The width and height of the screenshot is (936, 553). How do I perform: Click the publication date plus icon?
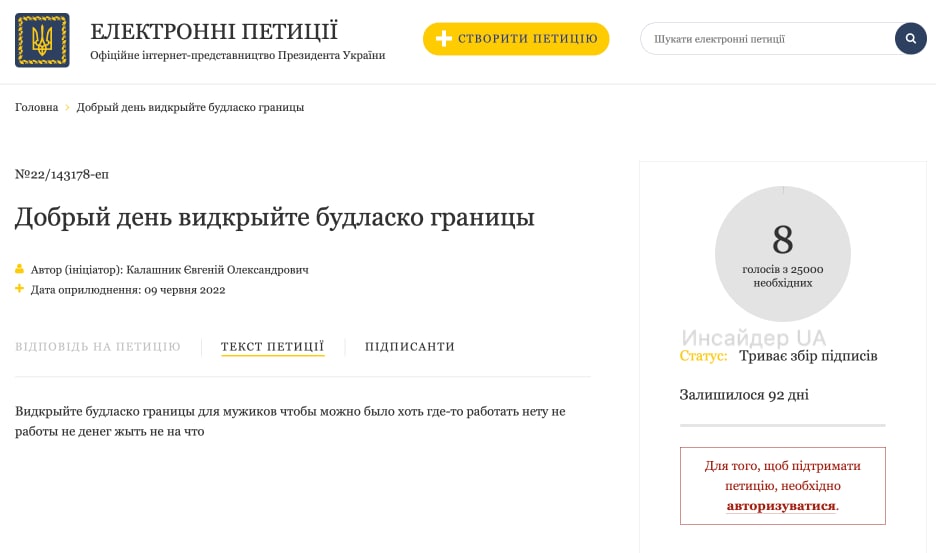[x=19, y=289]
